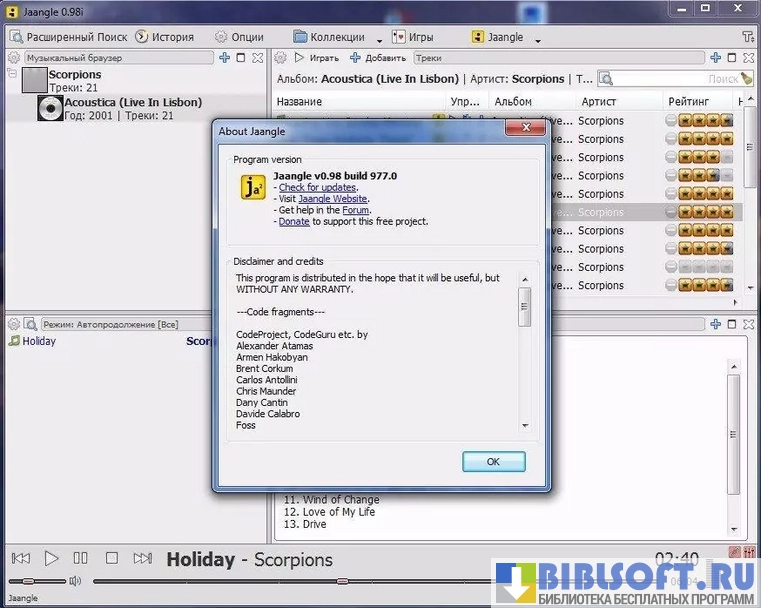Open the Игры menu
The height and width of the screenshot is (608, 761).
point(413,37)
